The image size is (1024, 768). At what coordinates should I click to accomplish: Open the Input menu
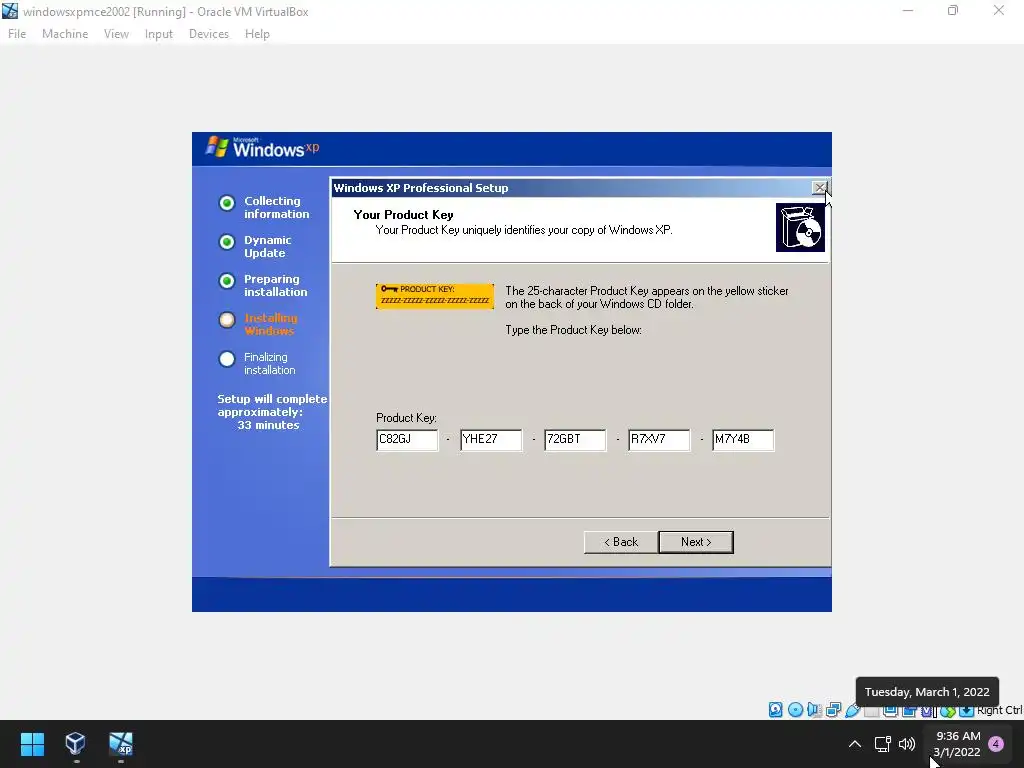pyautogui.click(x=159, y=34)
